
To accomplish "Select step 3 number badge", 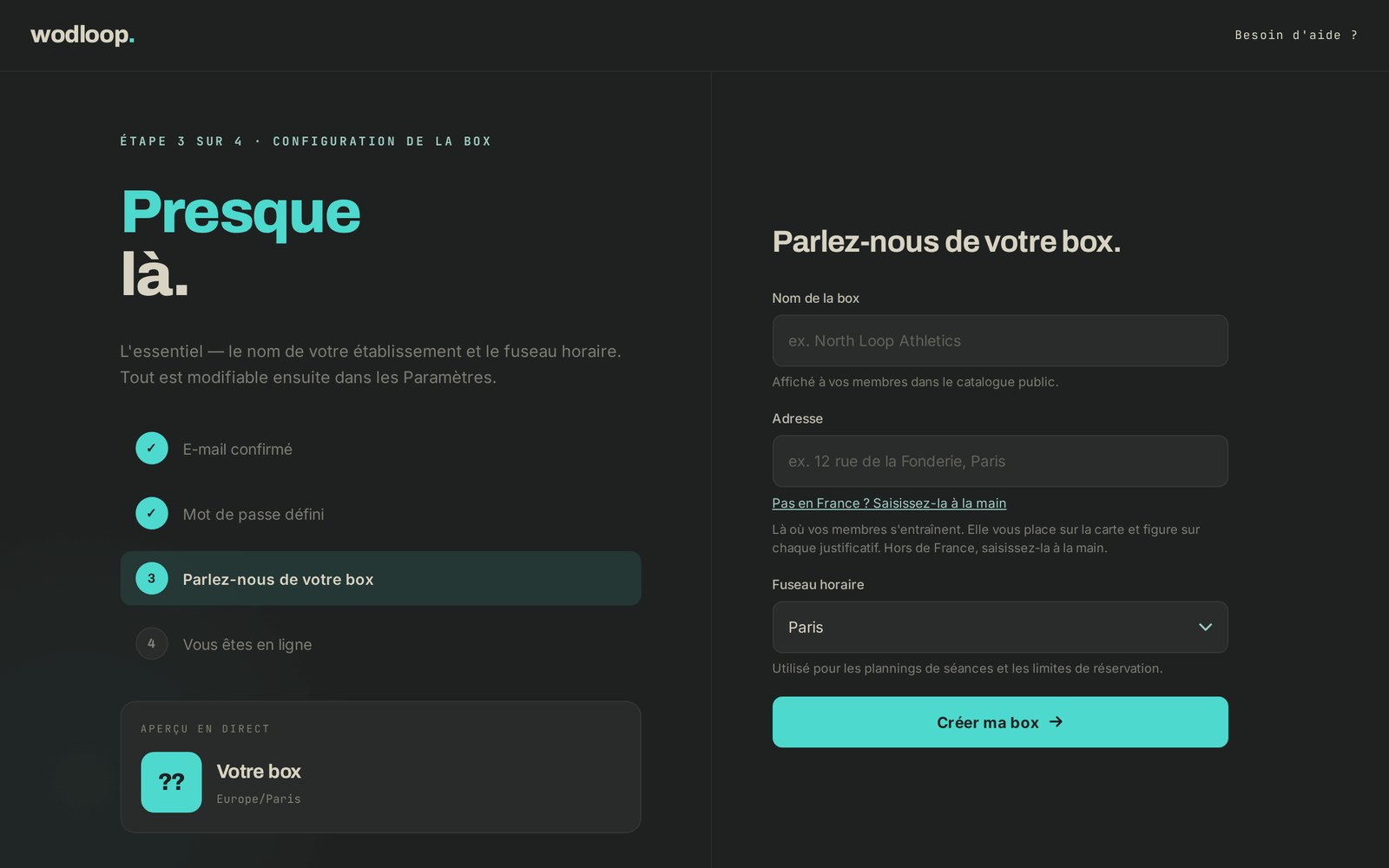I will coord(152,579).
